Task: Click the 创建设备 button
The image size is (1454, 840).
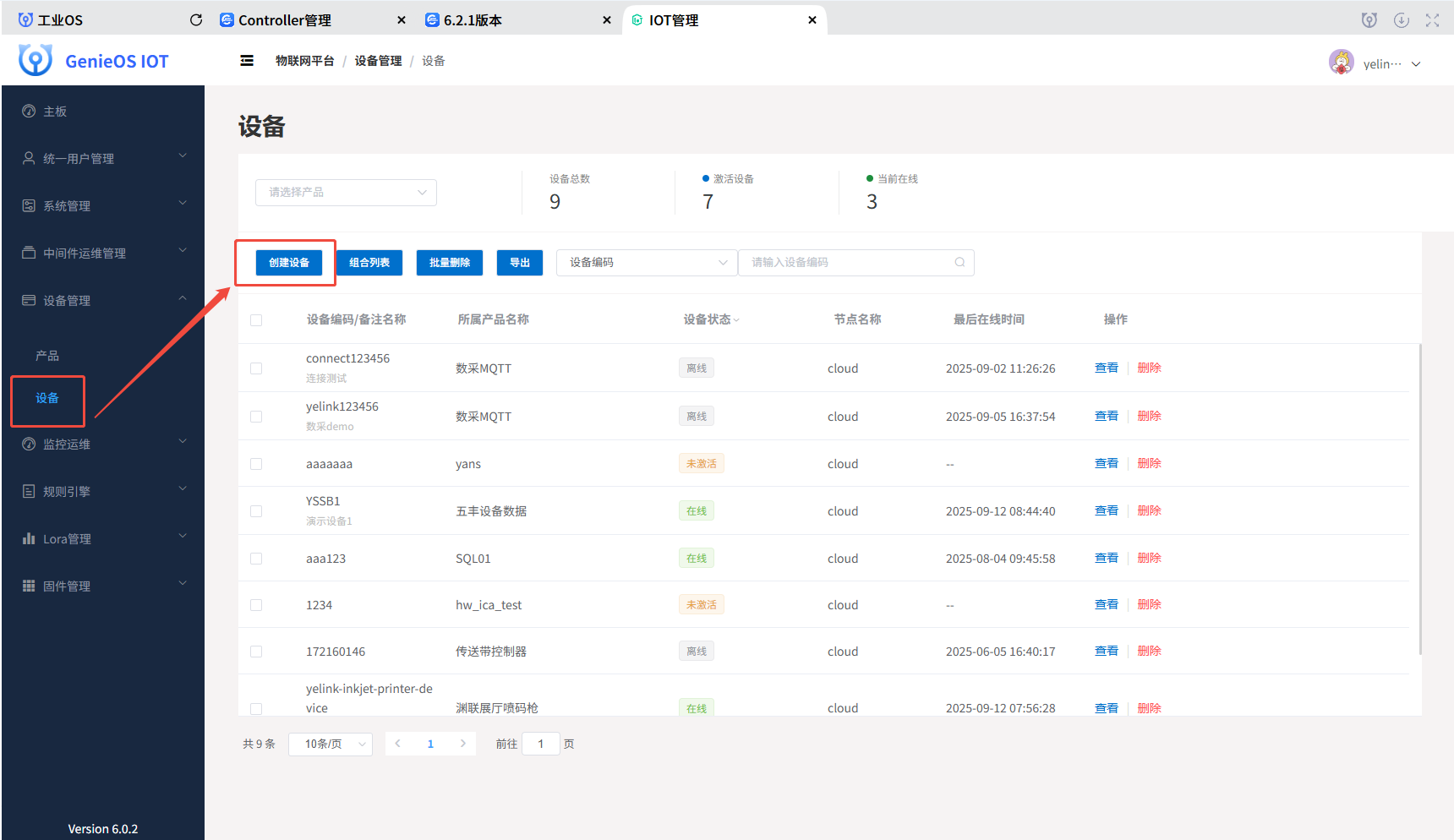Action: pyautogui.click(x=289, y=262)
